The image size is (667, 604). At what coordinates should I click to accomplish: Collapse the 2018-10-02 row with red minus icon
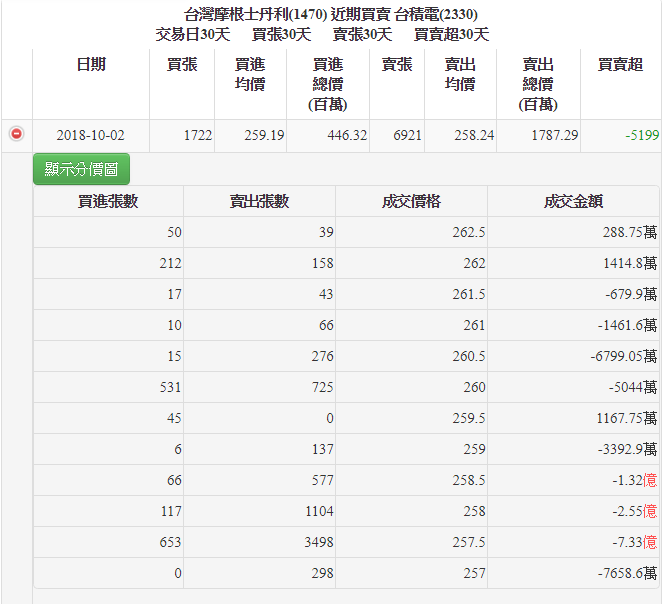[x=16, y=134]
